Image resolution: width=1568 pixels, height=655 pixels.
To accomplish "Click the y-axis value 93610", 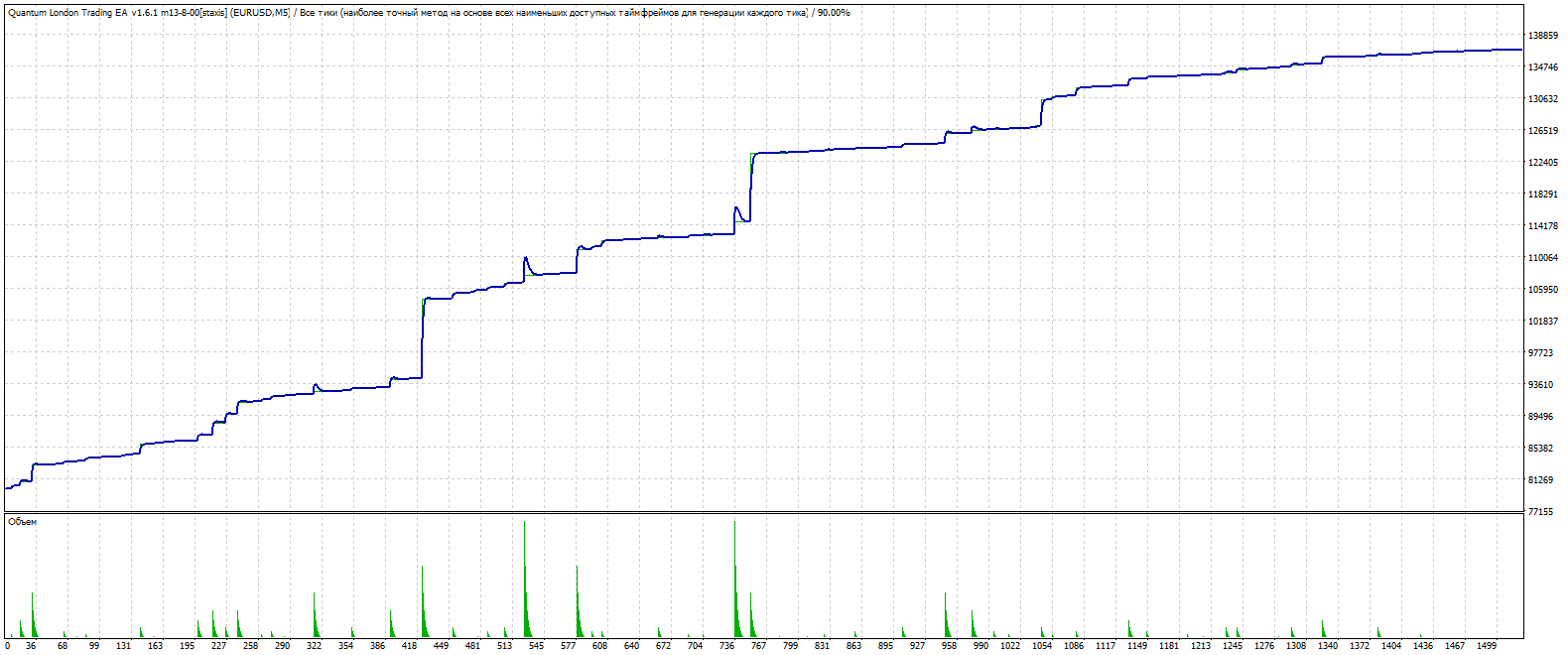I will click(1541, 385).
